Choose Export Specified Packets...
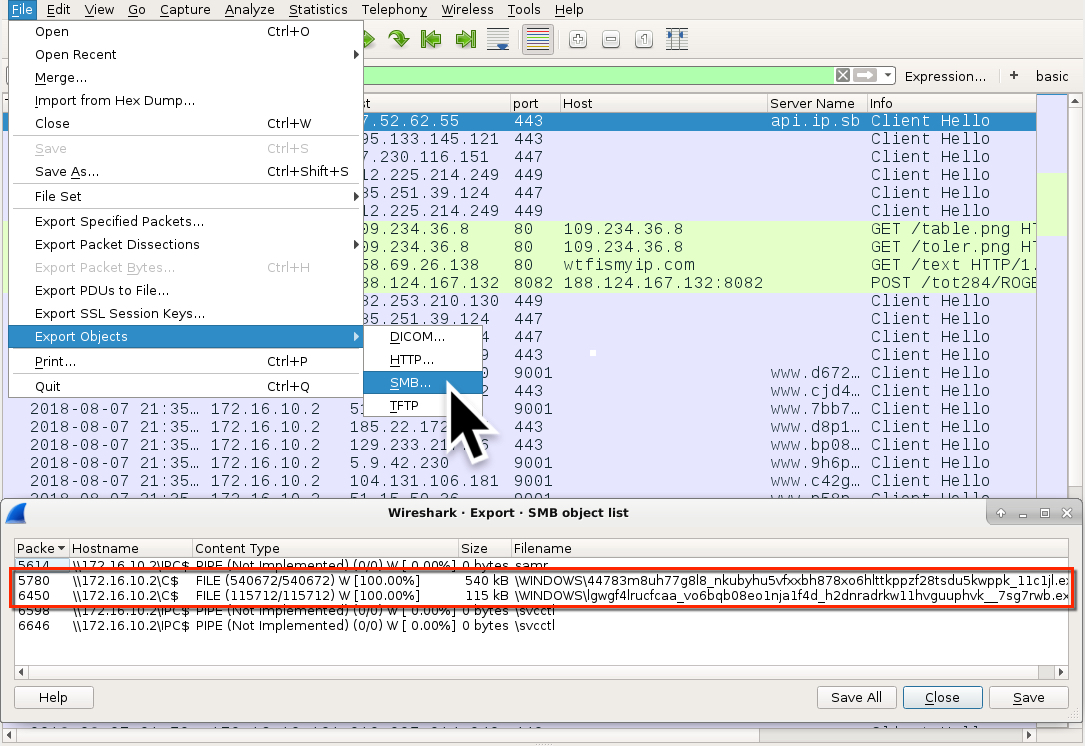Screen dimensions: 1085x746 coord(185,221)
